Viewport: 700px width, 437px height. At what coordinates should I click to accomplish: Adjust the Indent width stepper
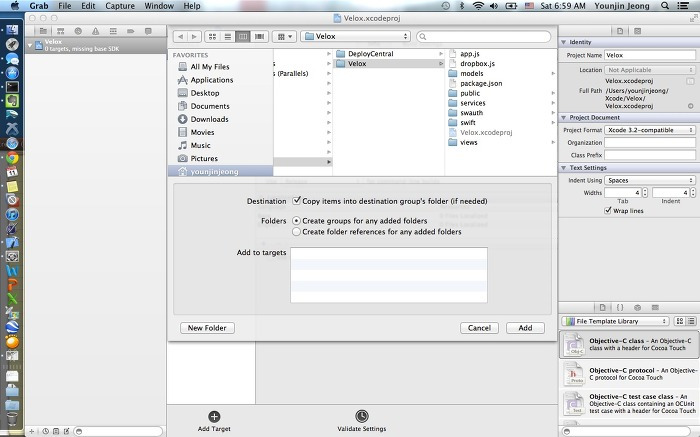pyautogui.click(x=693, y=193)
